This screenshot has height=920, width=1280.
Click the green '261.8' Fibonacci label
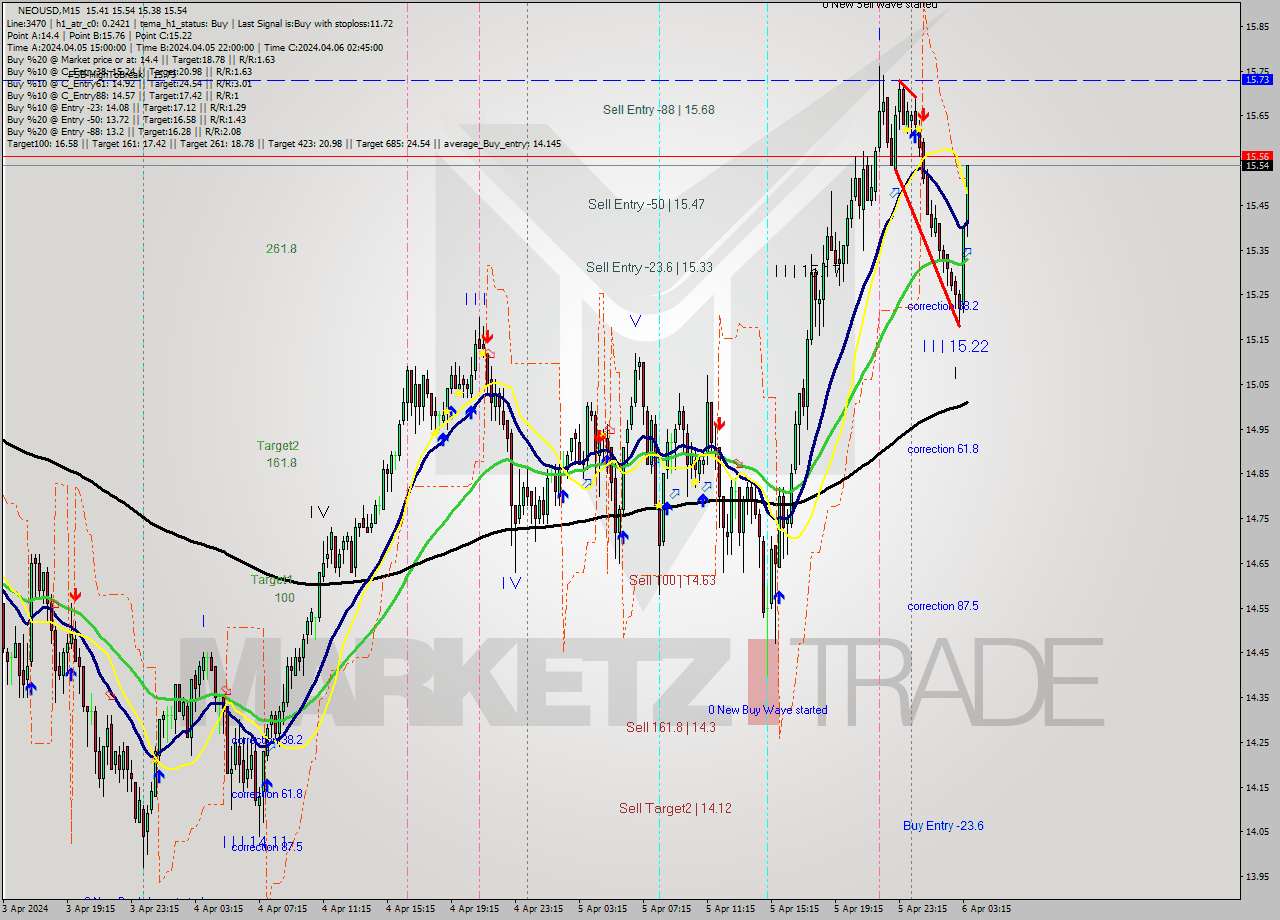281,249
